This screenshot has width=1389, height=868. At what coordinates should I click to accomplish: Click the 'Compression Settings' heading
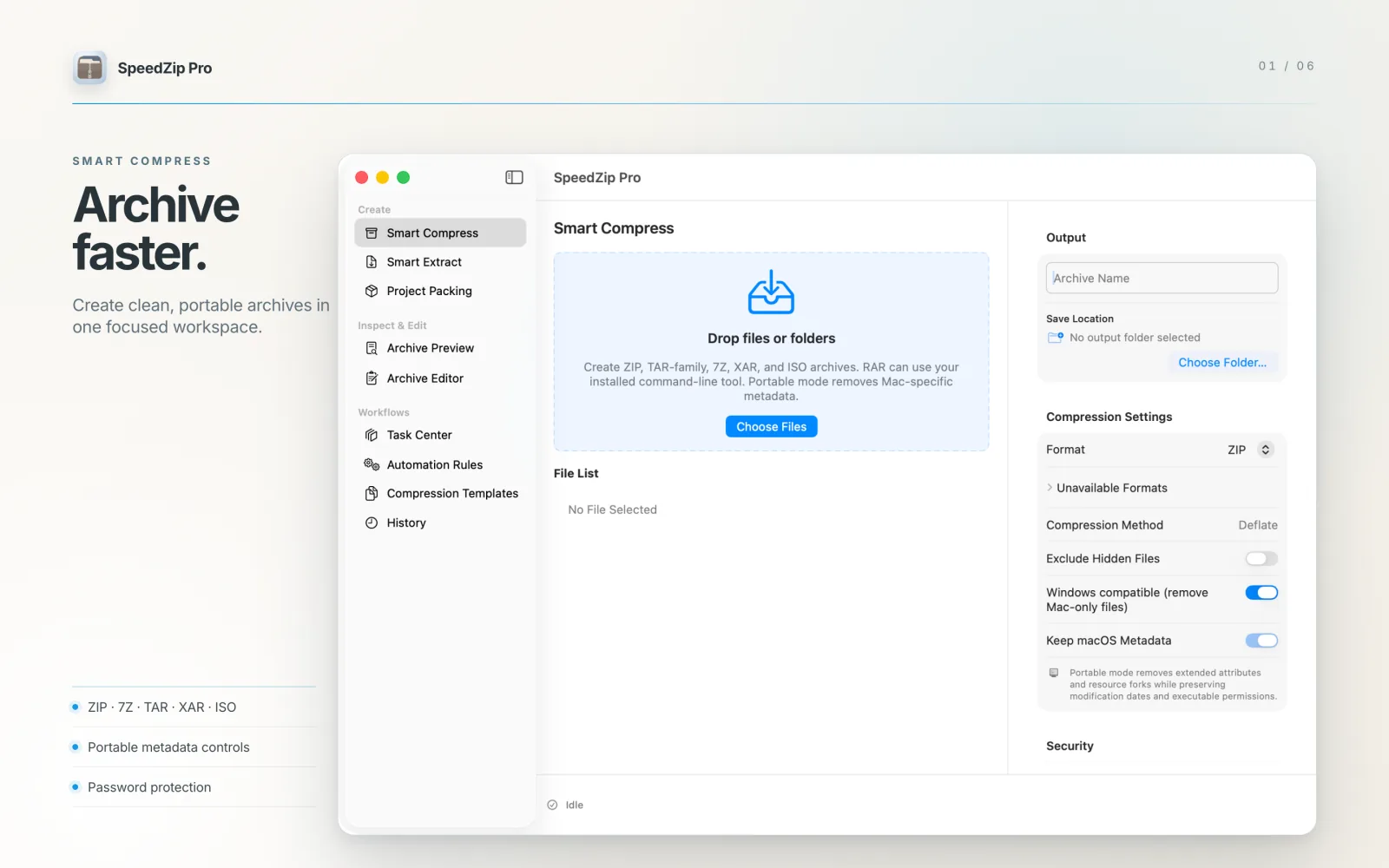click(1109, 417)
